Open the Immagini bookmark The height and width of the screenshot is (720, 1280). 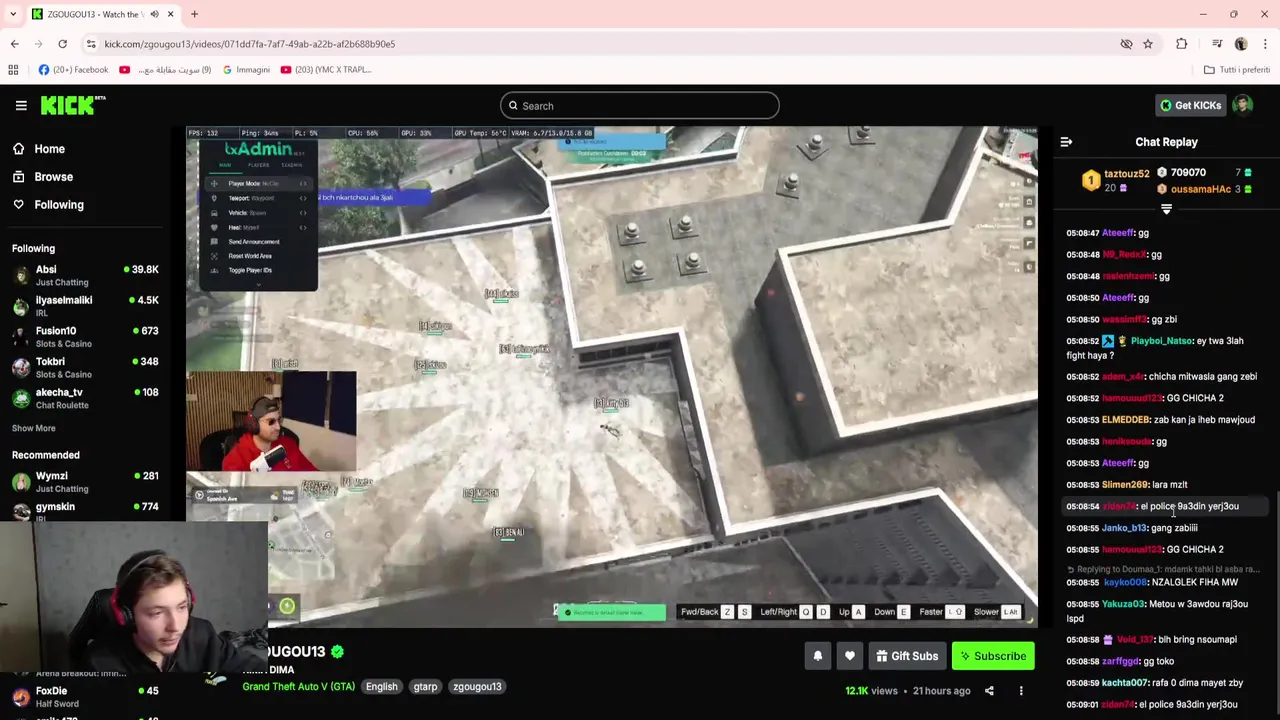(246, 70)
